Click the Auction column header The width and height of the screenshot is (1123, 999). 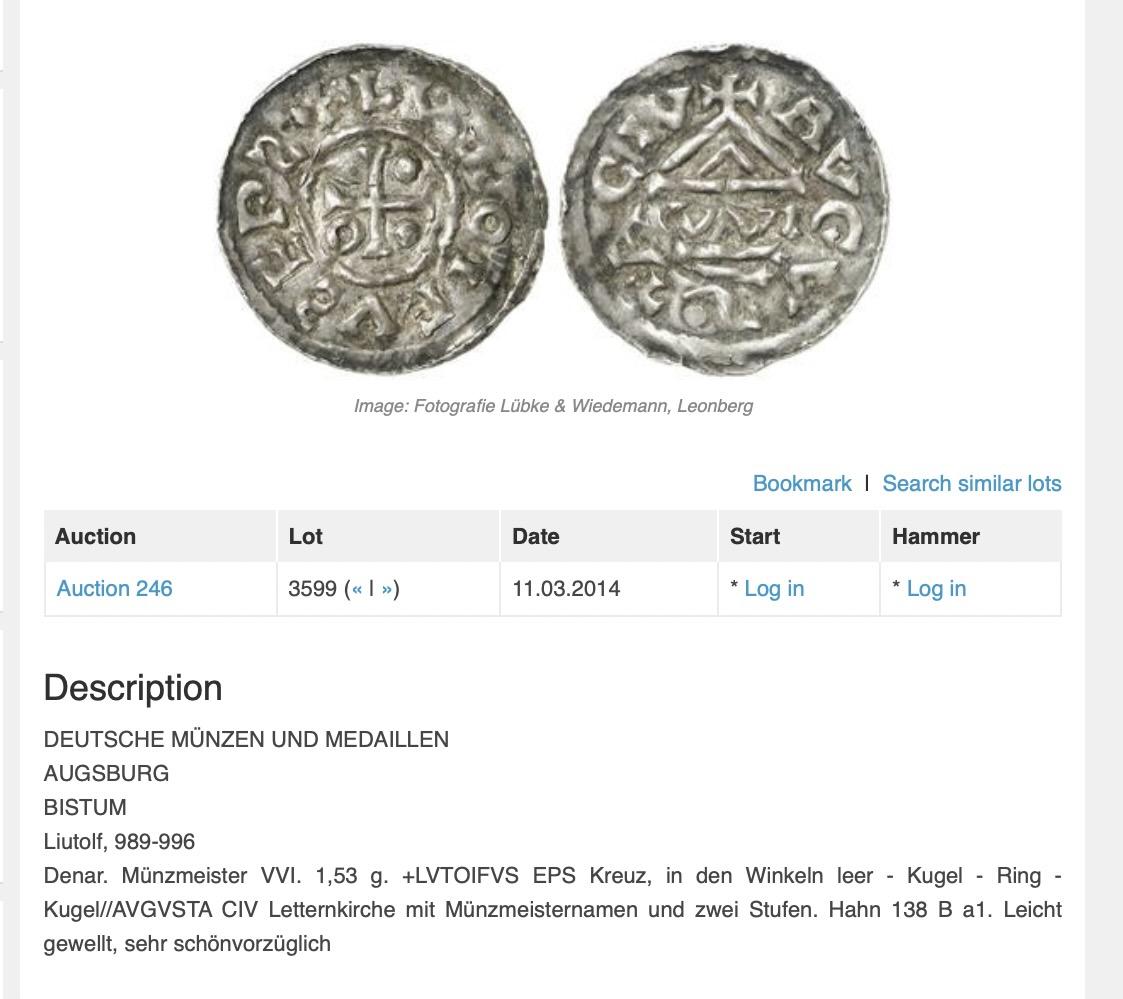(160, 536)
